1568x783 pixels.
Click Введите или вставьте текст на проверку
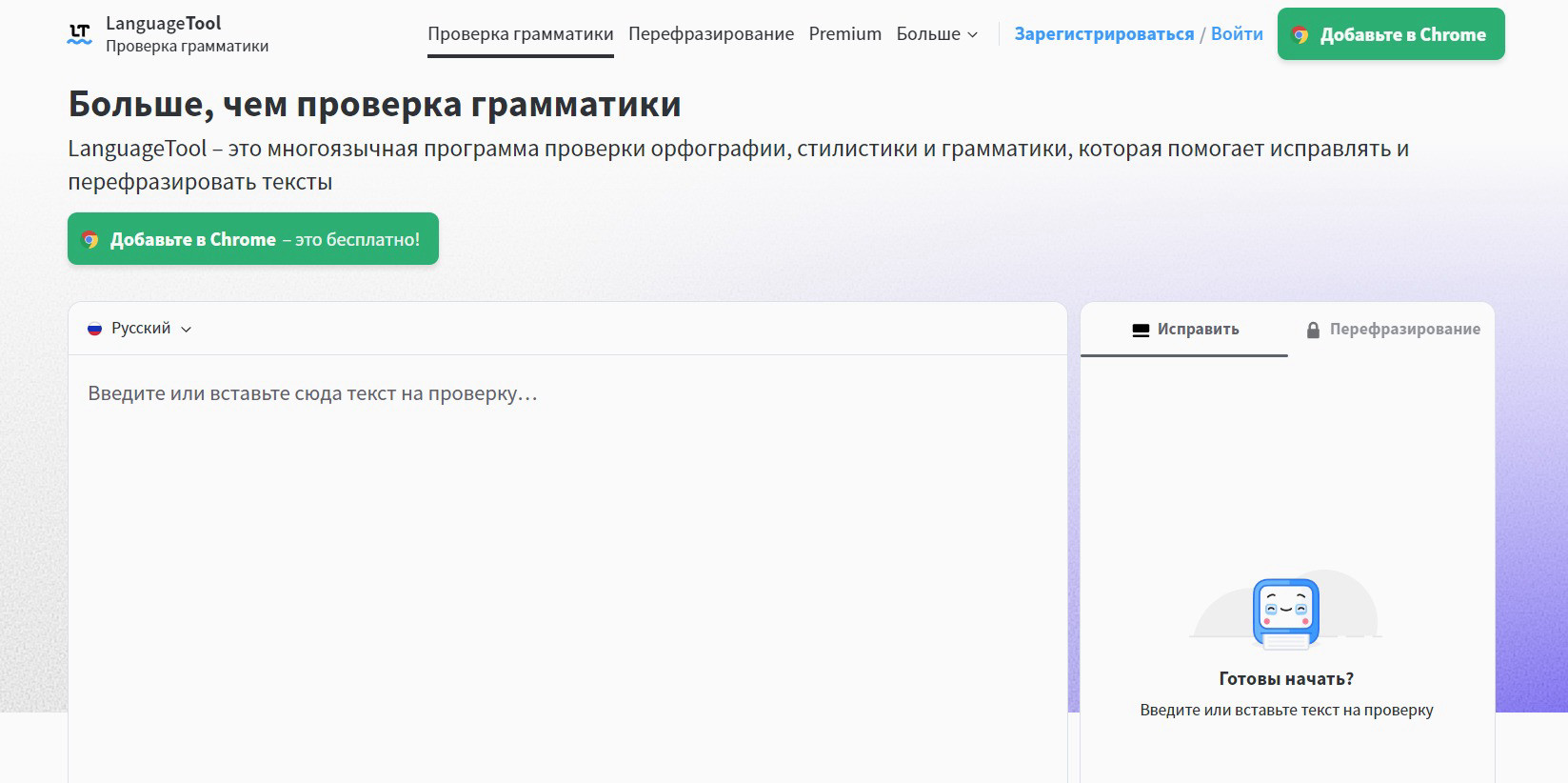[1286, 711]
